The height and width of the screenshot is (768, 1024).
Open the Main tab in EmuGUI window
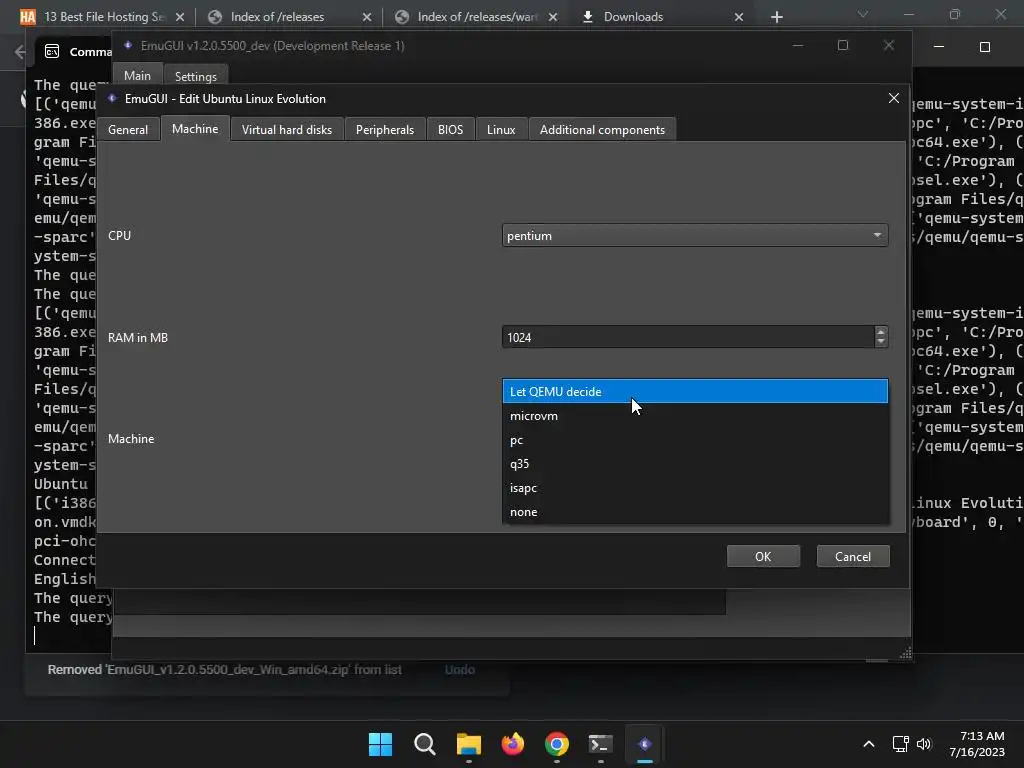coord(137,76)
